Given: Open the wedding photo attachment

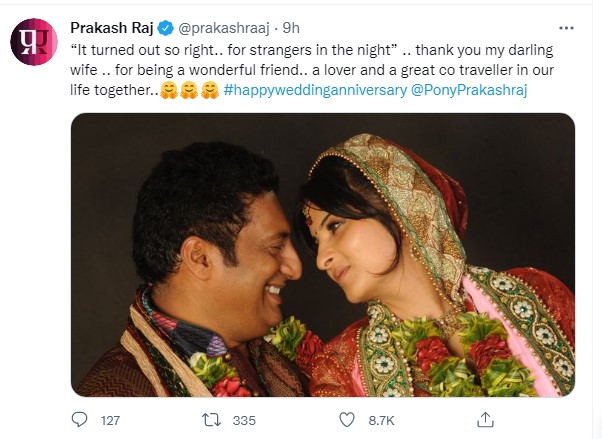Looking at the screenshot, I should pos(322,254).
